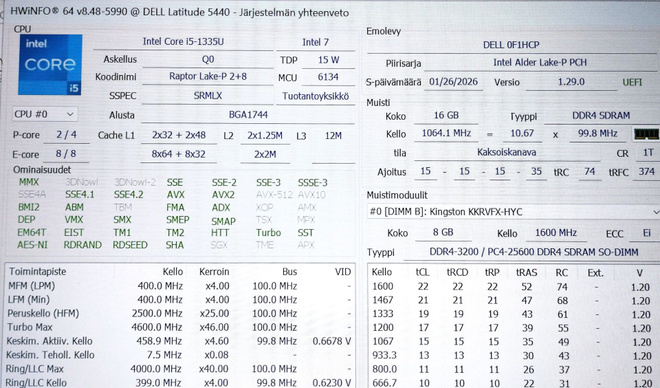Click the VMX feature flag
660x388 pixels.
pos(74,220)
